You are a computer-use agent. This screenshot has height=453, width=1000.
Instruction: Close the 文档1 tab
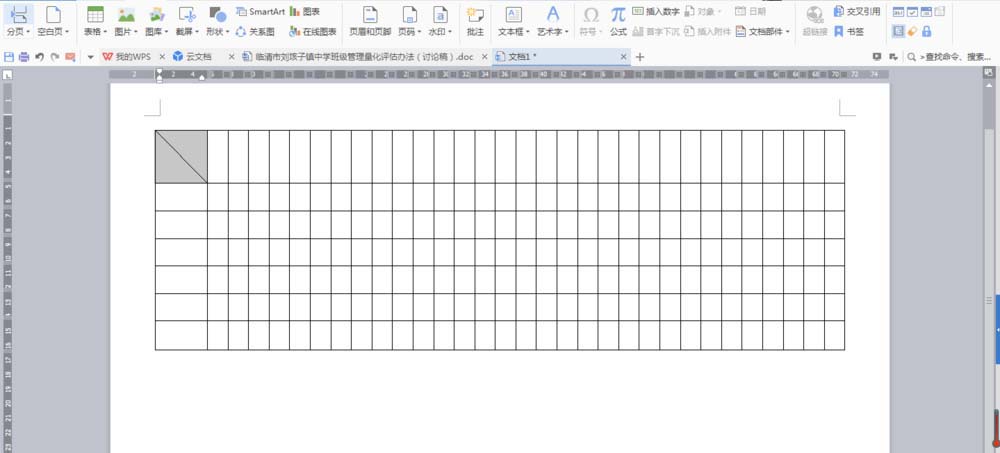click(624, 57)
